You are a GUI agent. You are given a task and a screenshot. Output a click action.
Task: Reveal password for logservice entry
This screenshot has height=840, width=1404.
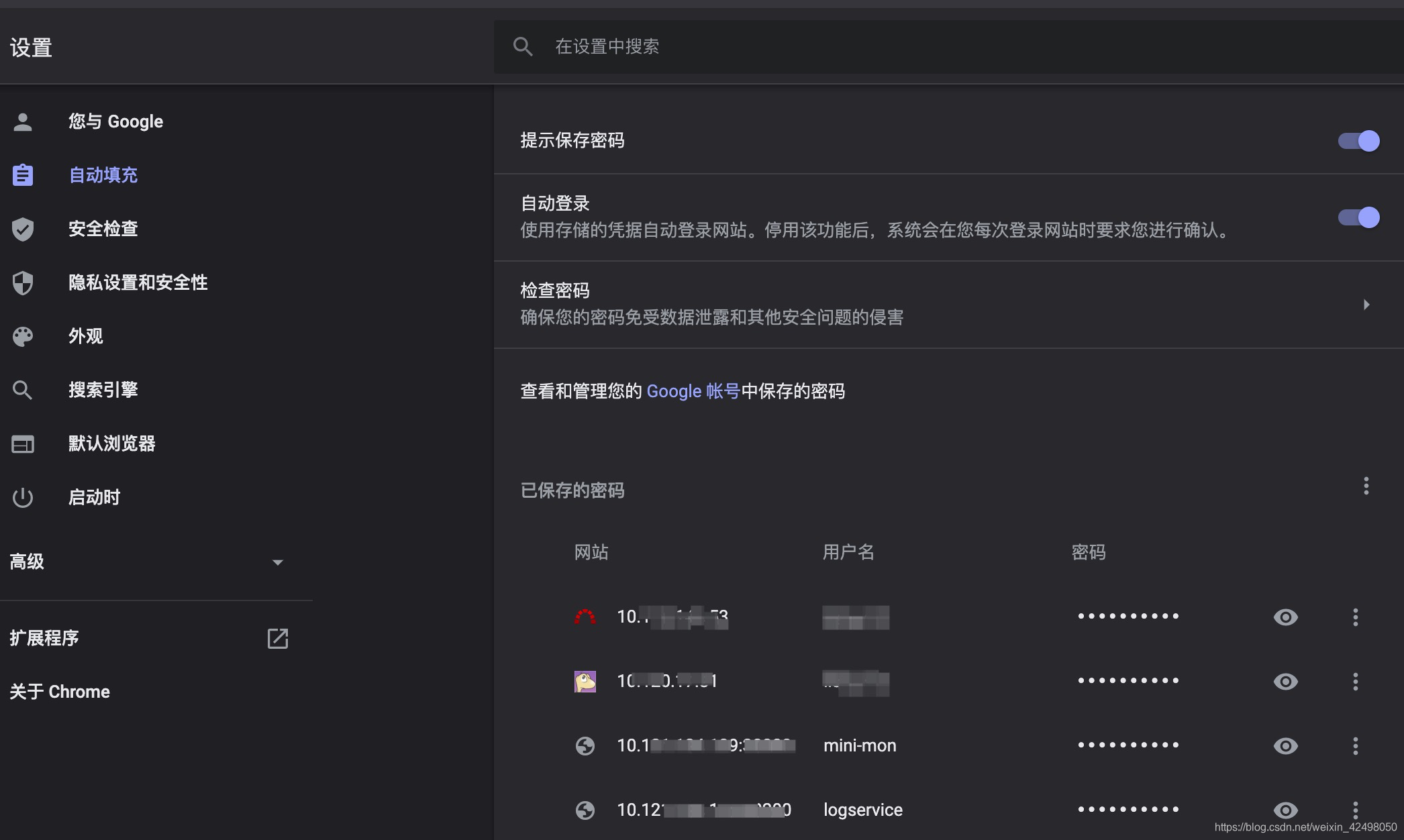(x=1285, y=809)
